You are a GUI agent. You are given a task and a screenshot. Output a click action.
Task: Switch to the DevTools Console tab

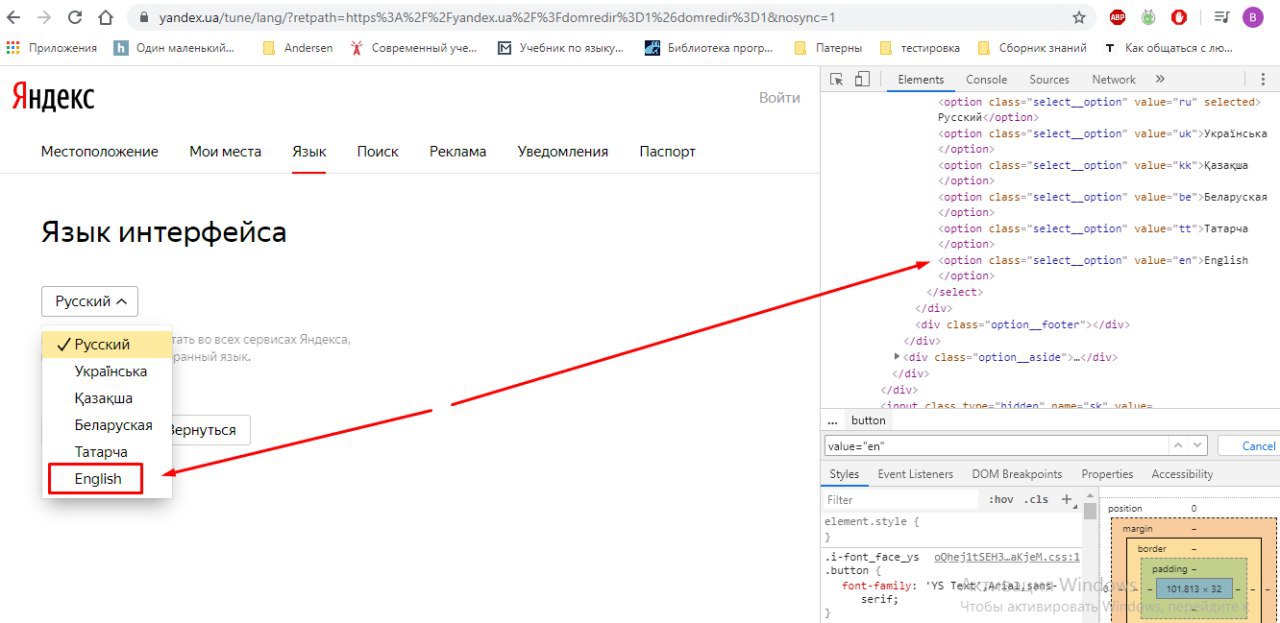(x=986, y=79)
